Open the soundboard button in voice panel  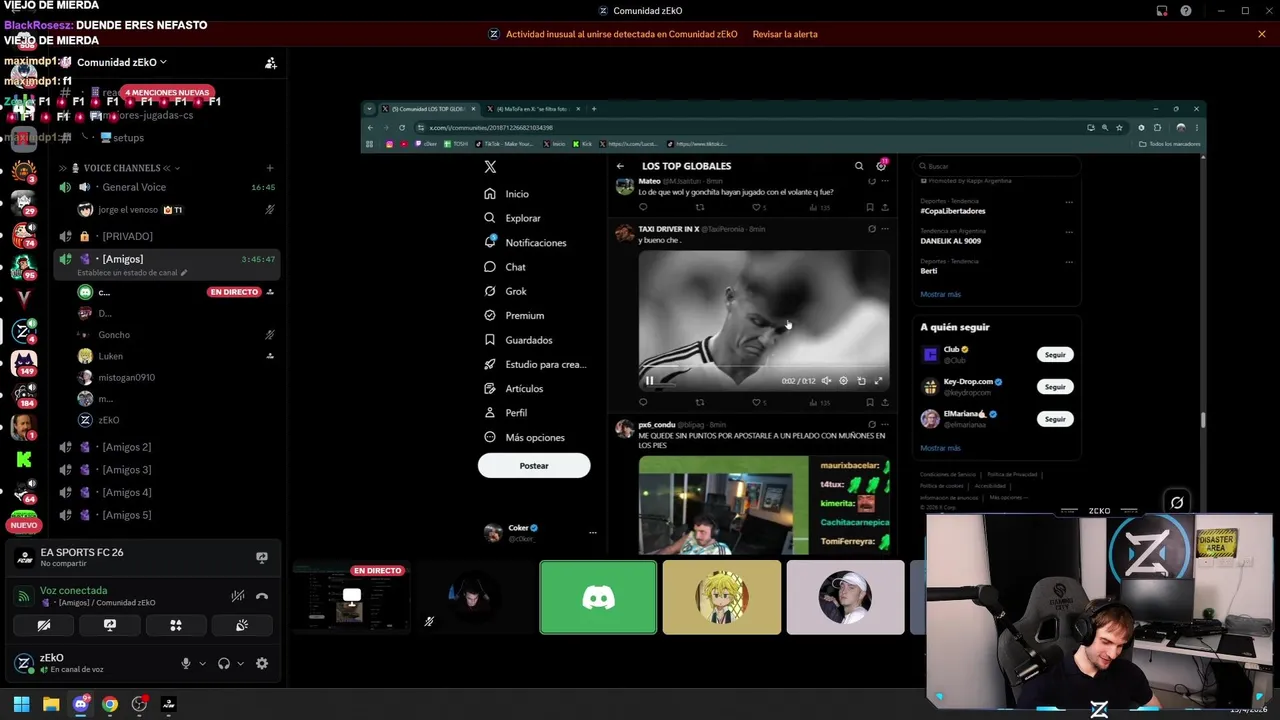[x=242, y=625]
